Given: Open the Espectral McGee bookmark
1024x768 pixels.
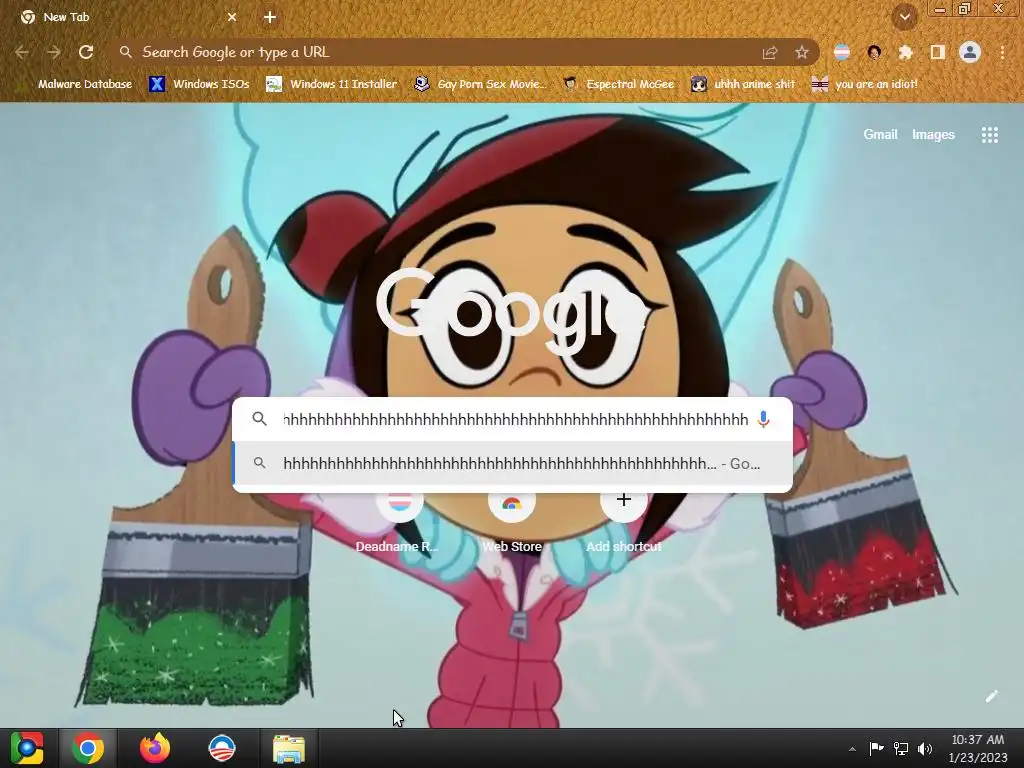Looking at the screenshot, I should pyautogui.click(x=619, y=84).
